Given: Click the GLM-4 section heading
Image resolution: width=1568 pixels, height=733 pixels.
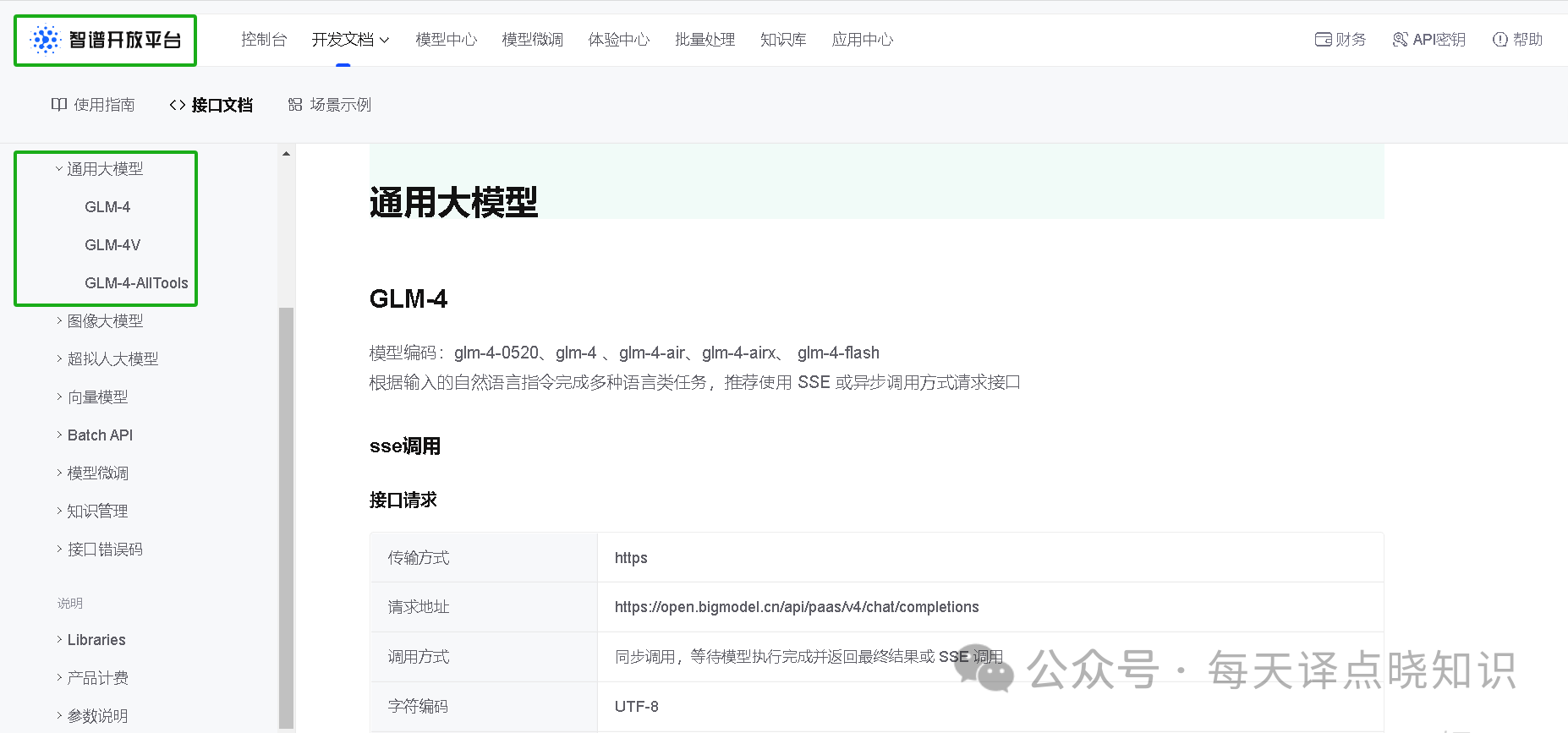Looking at the screenshot, I should click(408, 299).
